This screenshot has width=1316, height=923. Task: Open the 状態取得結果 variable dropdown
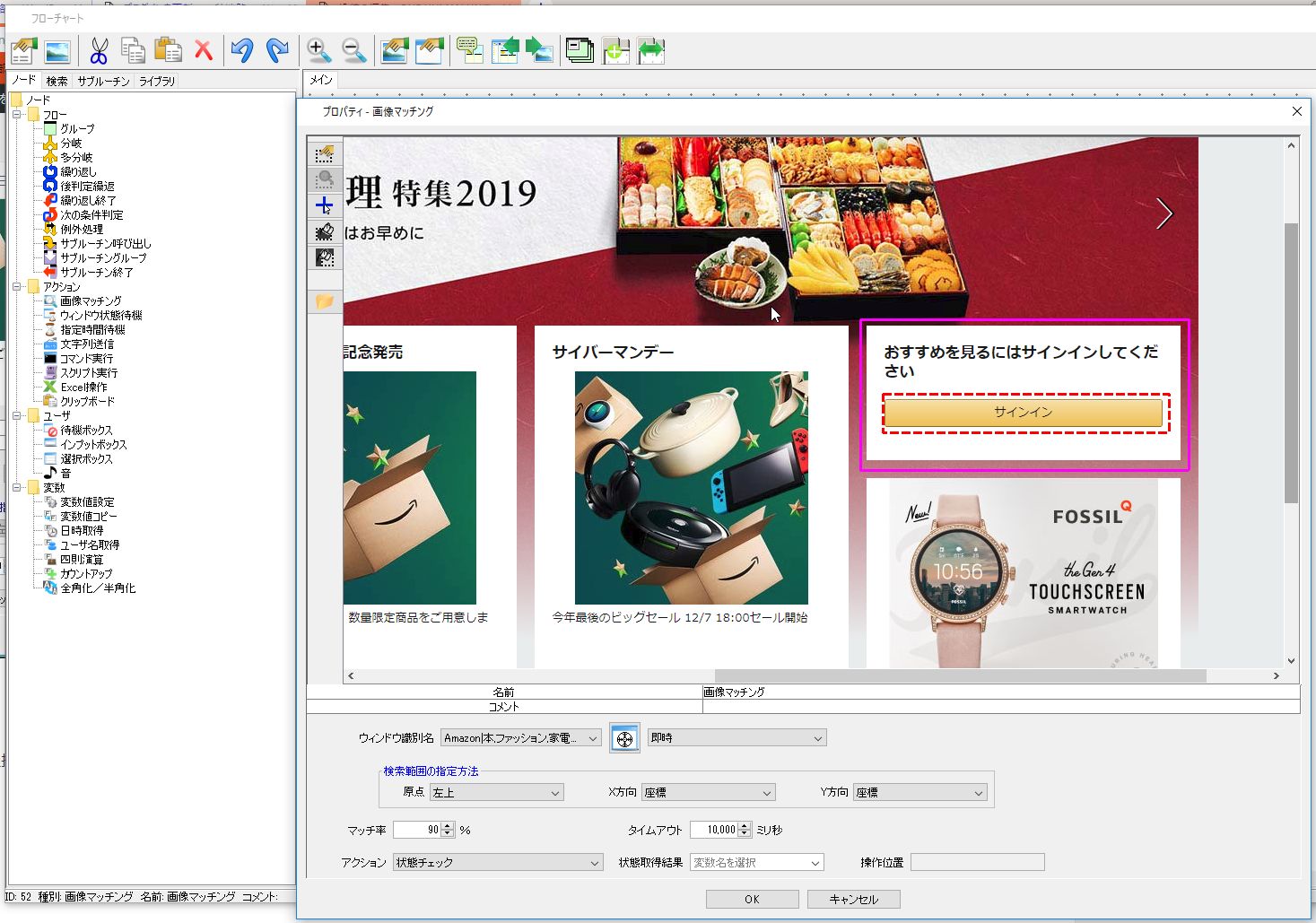point(756,863)
